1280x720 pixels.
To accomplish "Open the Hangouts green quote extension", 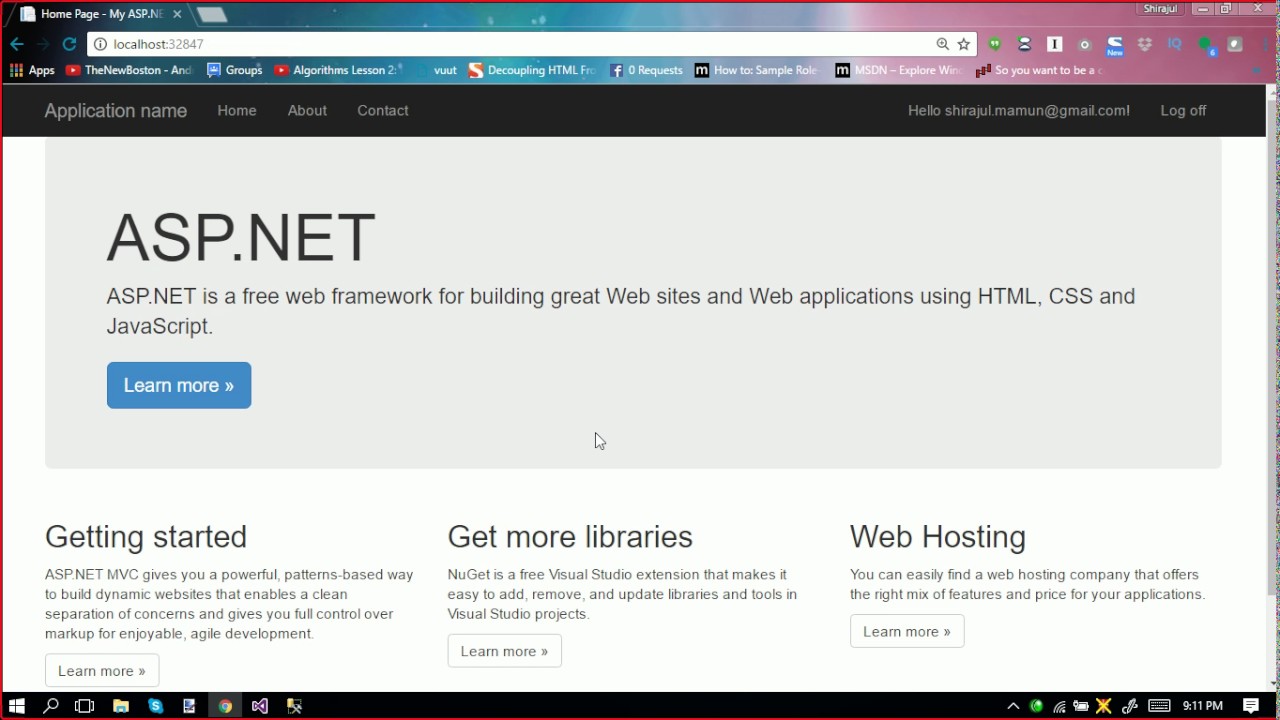I will (995, 44).
